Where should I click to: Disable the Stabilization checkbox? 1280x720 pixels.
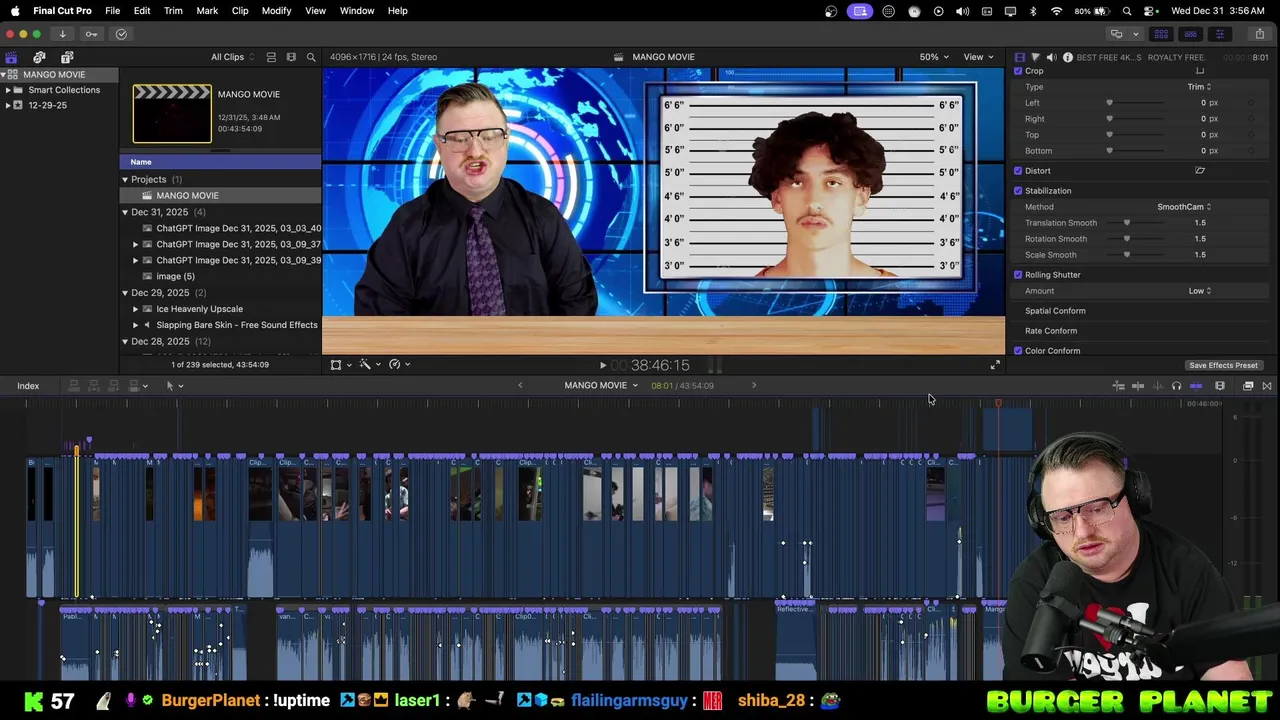(1018, 191)
